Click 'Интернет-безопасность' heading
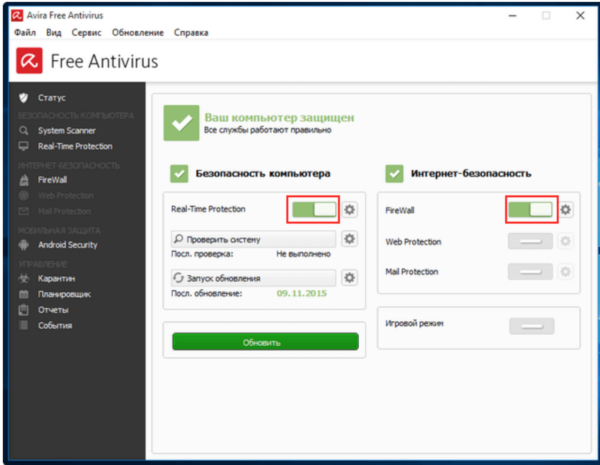The image size is (600, 465). [471, 173]
